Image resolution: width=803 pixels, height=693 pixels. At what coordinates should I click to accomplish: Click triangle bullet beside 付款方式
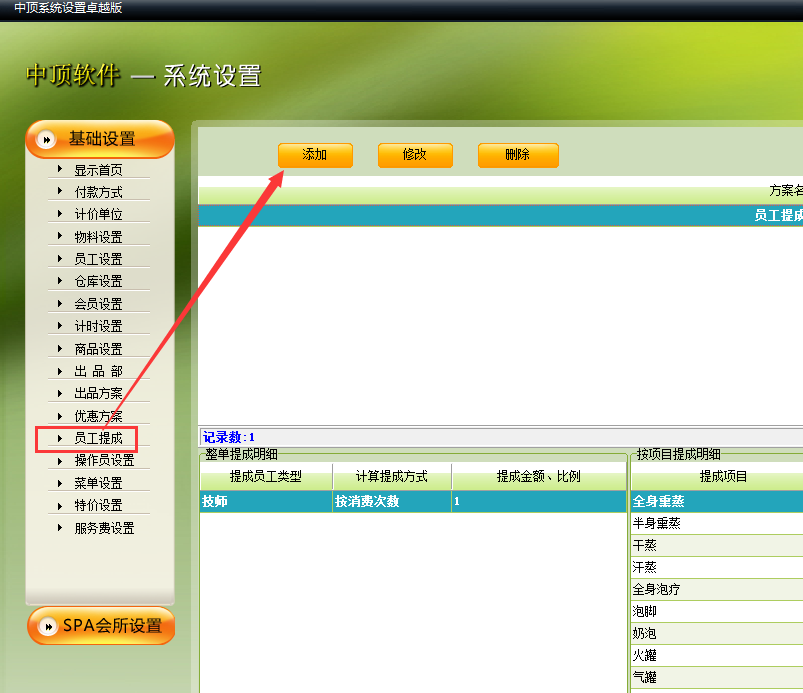pyautogui.click(x=60, y=191)
